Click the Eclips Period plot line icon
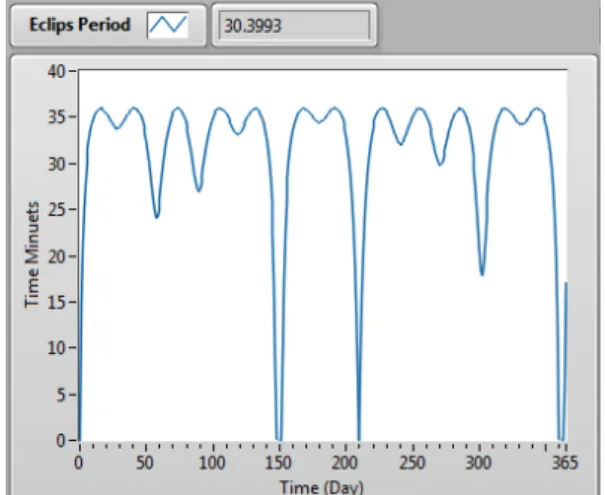 click(x=168, y=25)
